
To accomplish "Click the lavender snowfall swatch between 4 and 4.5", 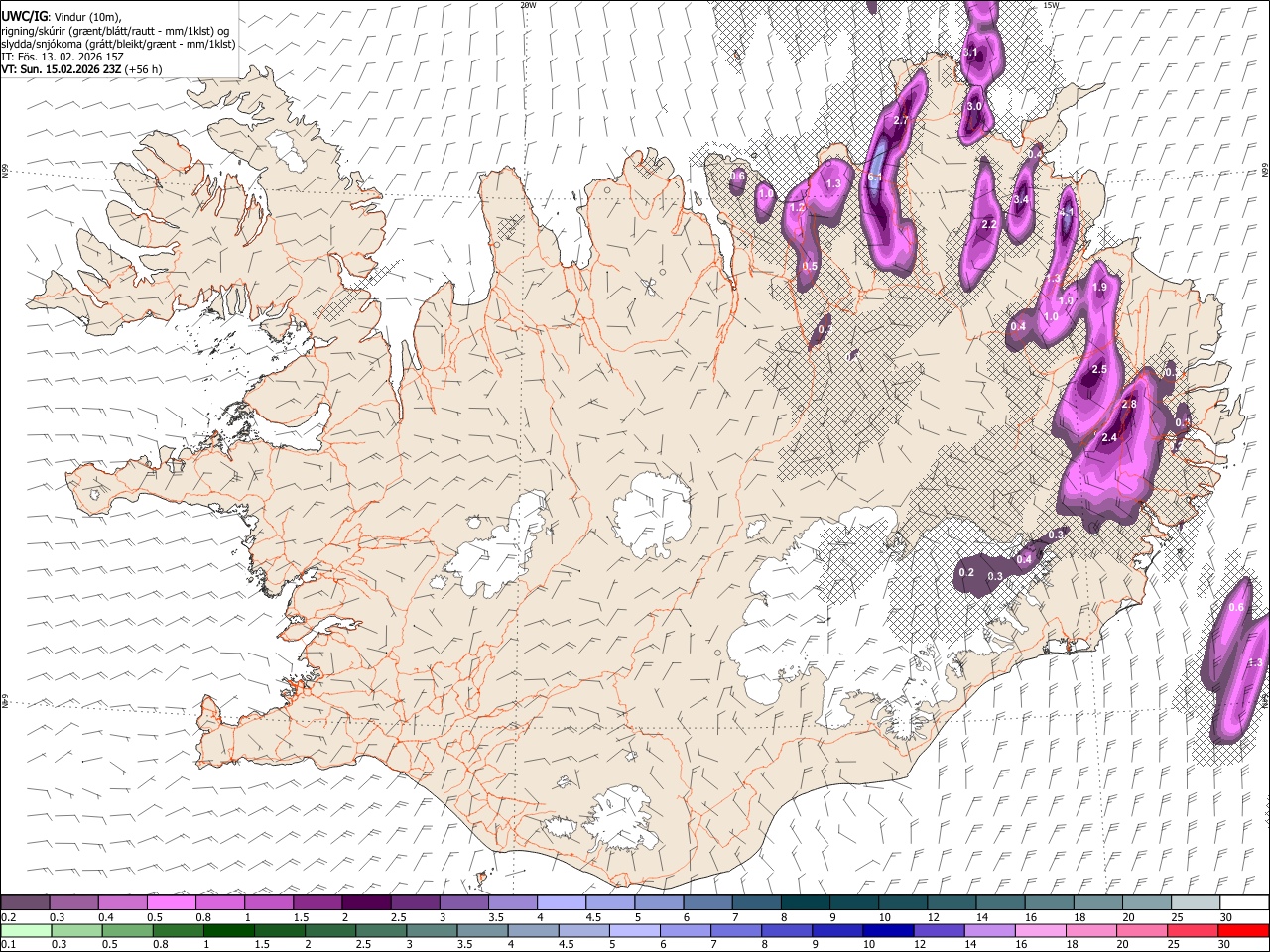I will click(x=561, y=903).
